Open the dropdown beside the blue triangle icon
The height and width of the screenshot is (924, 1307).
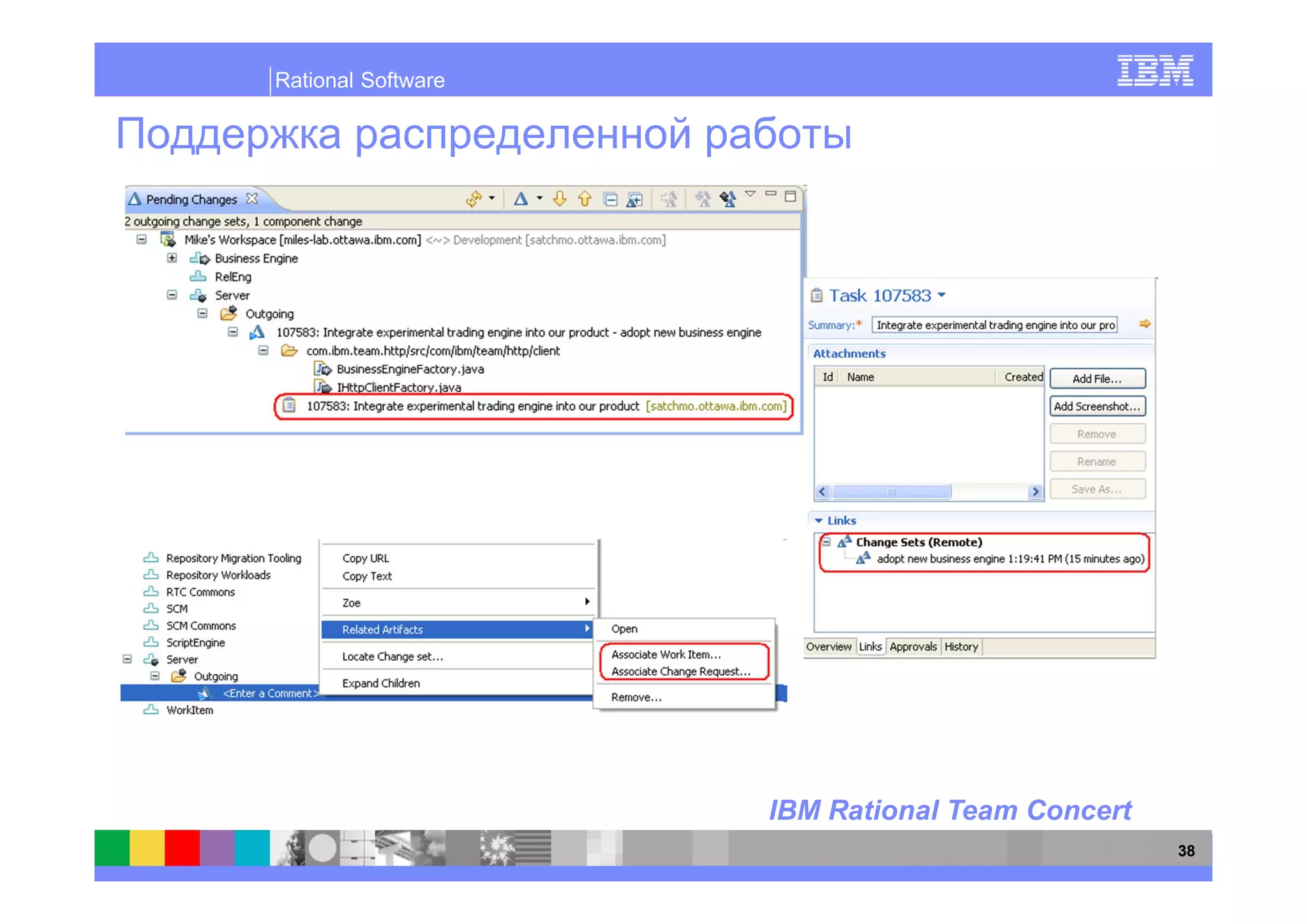point(539,198)
